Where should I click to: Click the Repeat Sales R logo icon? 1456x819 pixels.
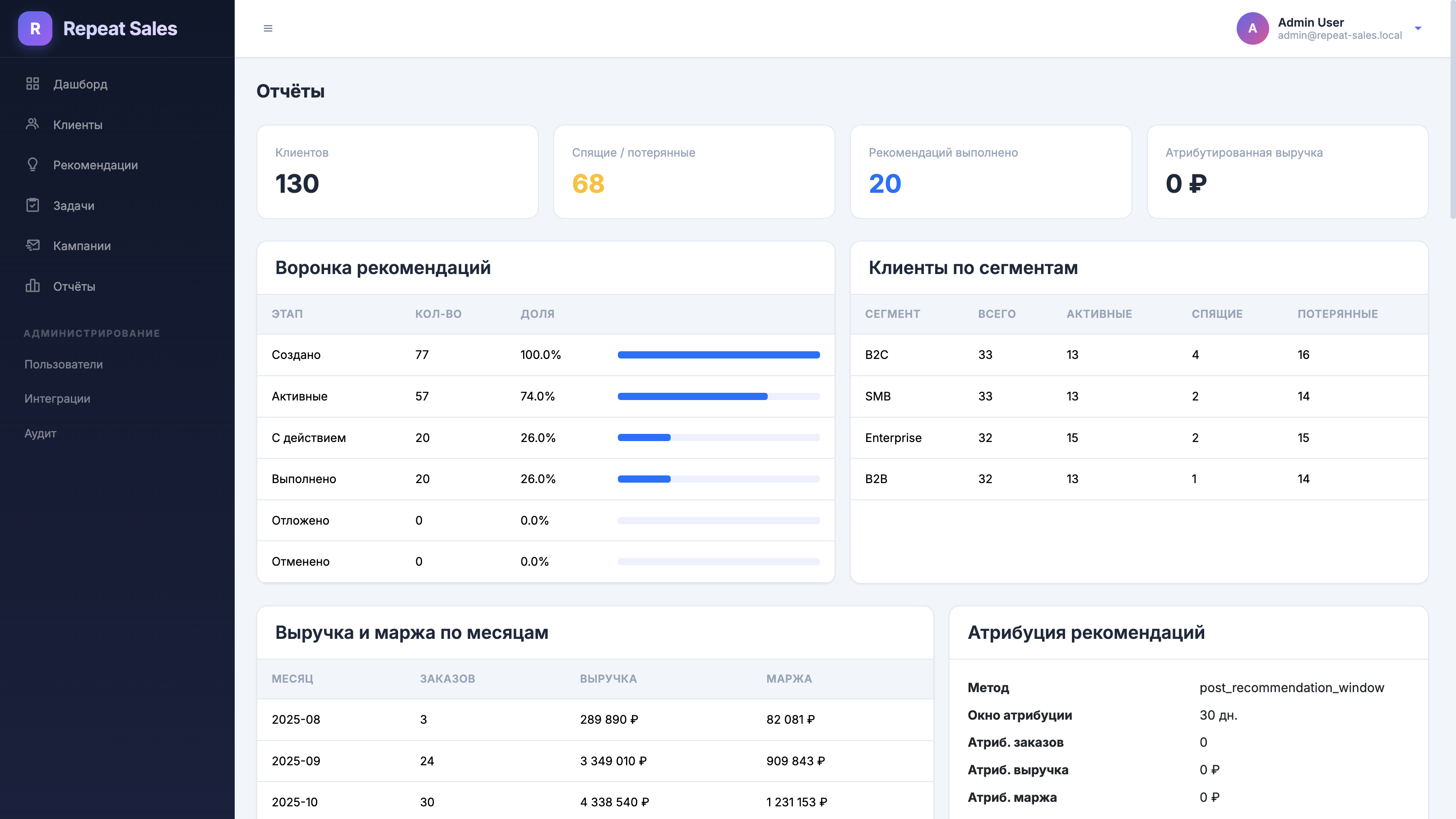(x=35, y=28)
